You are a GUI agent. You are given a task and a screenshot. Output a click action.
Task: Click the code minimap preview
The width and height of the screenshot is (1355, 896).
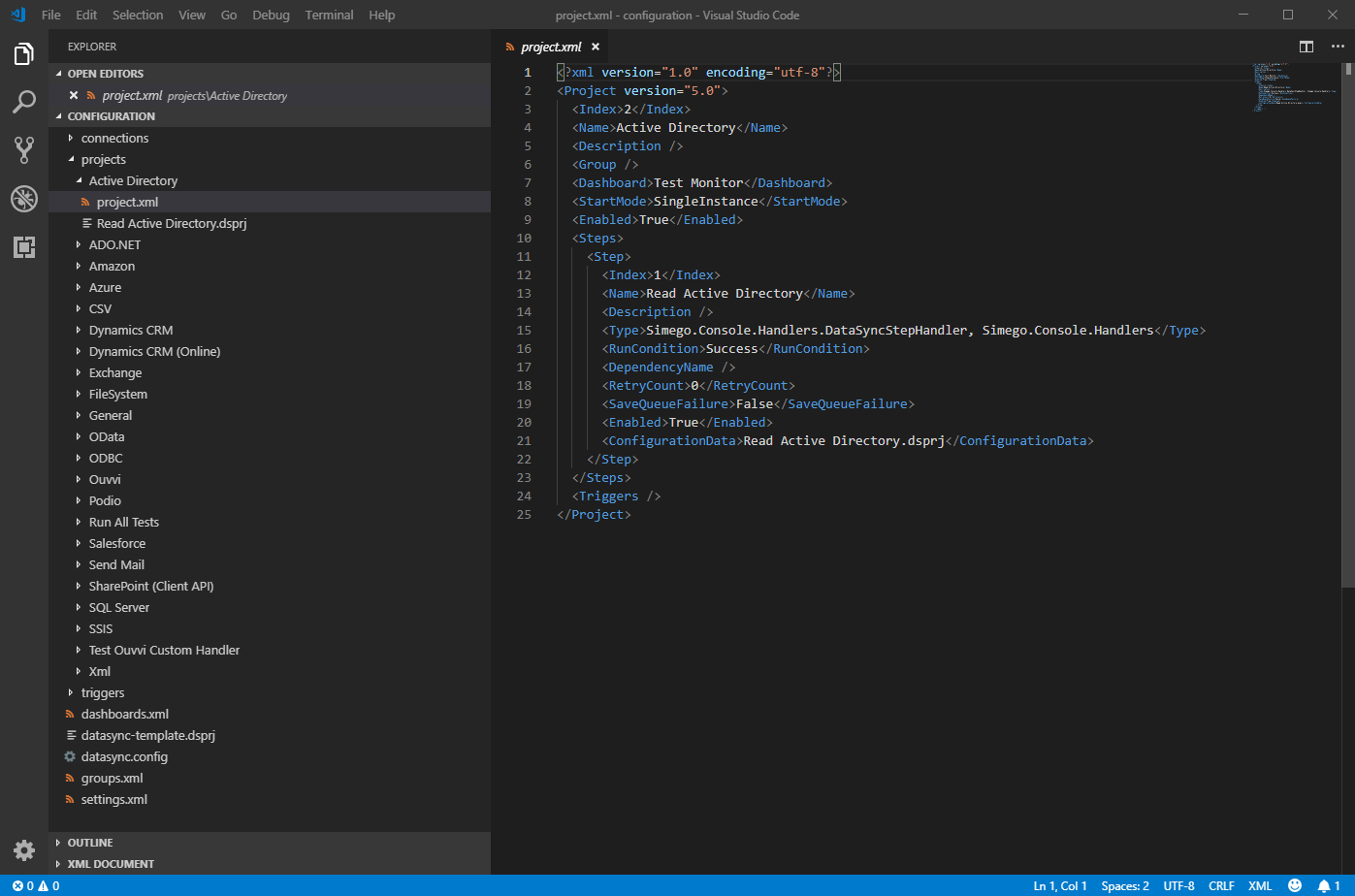point(1295,87)
